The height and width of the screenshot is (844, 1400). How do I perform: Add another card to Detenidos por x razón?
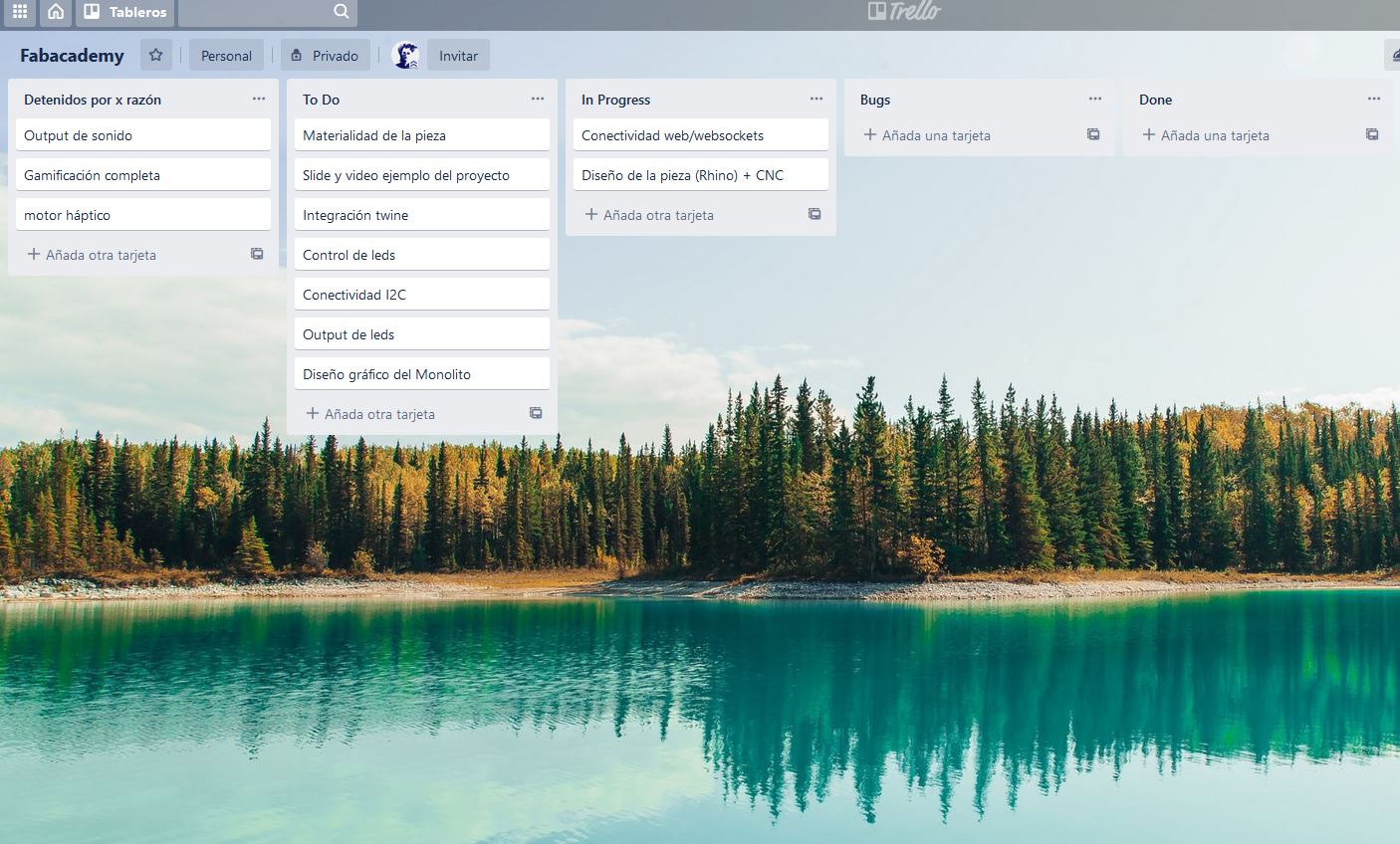click(x=92, y=255)
